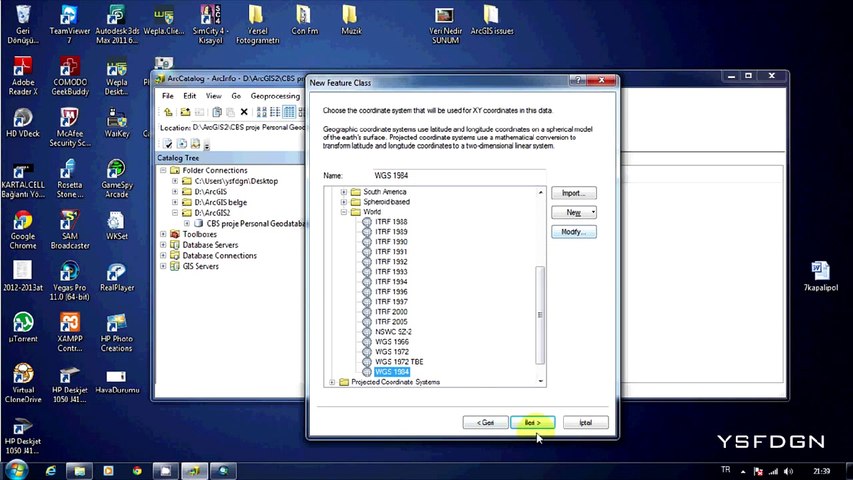Select the ITRF 2000 coordinate system
Image resolution: width=853 pixels, height=480 pixels.
point(391,312)
